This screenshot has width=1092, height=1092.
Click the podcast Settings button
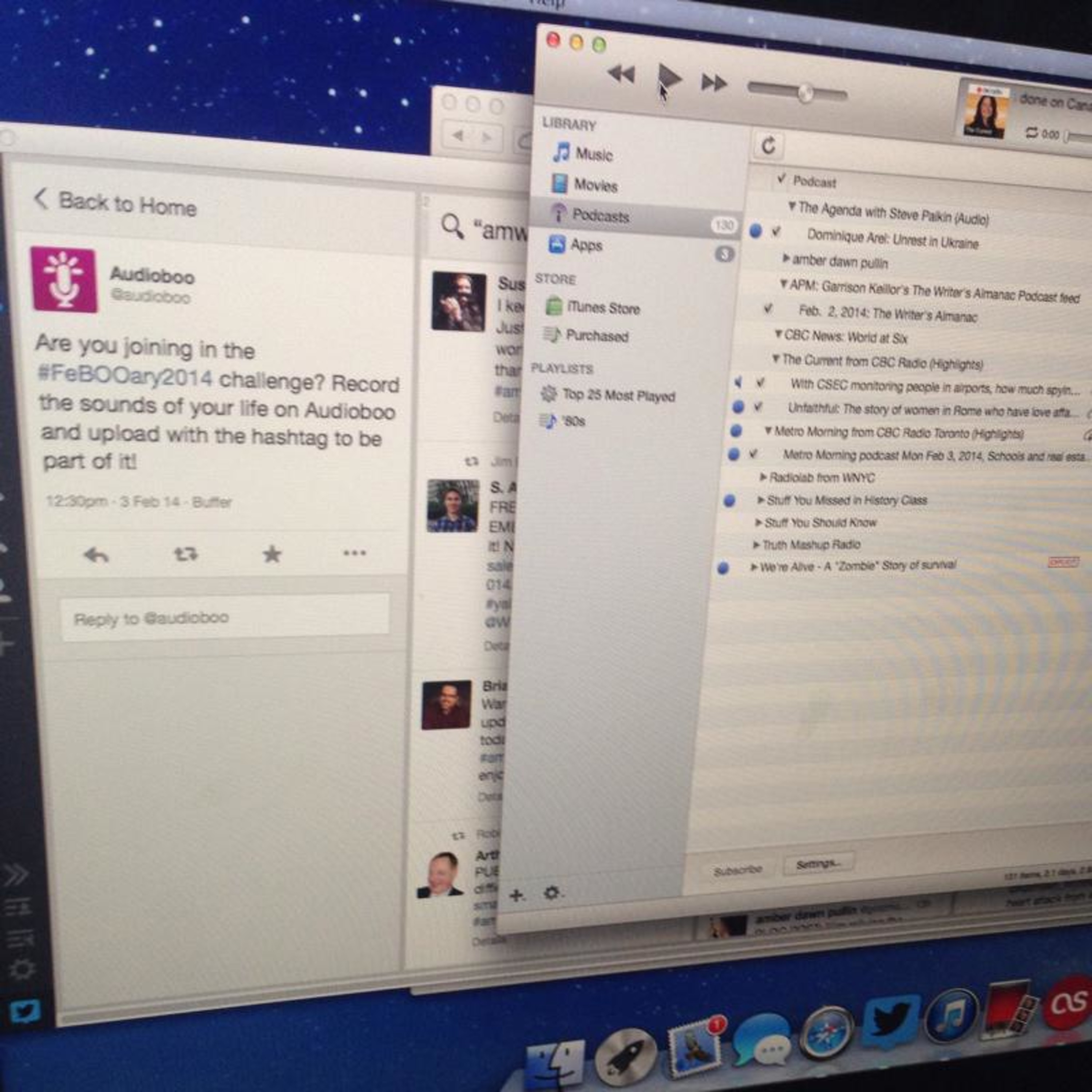[818, 864]
